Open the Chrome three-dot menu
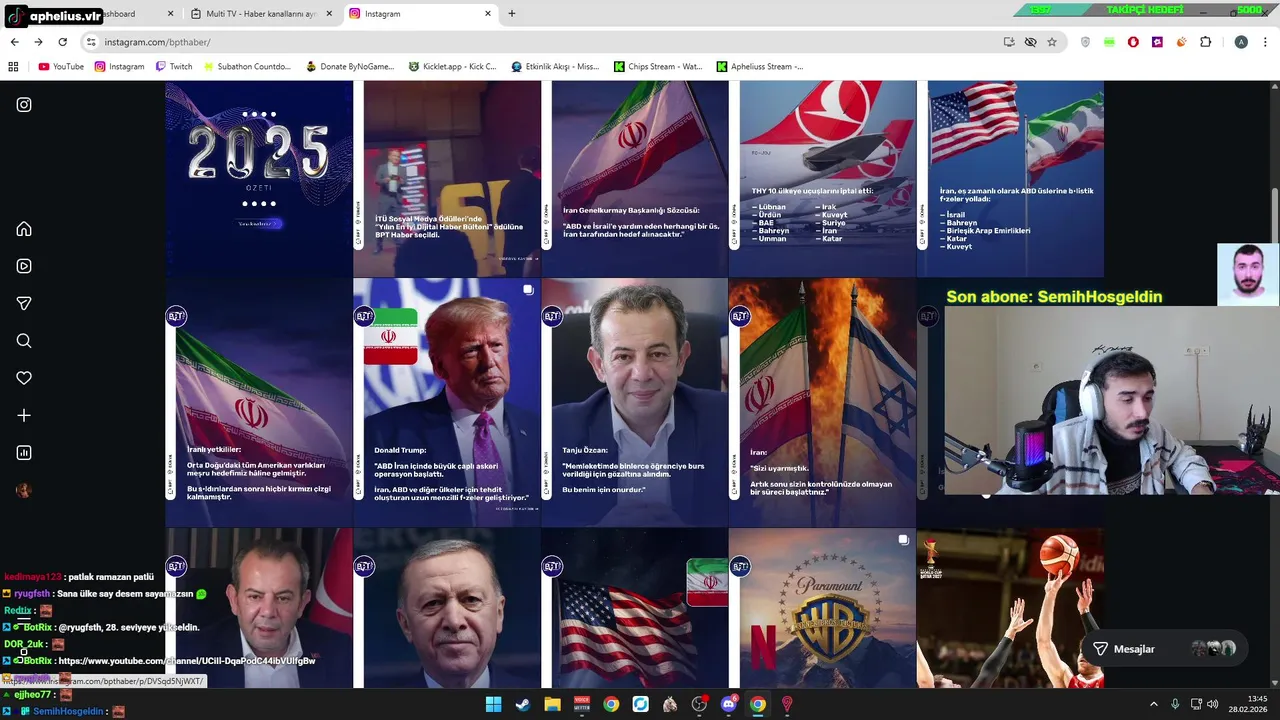1280x720 pixels. pyautogui.click(x=1264, y=42)
